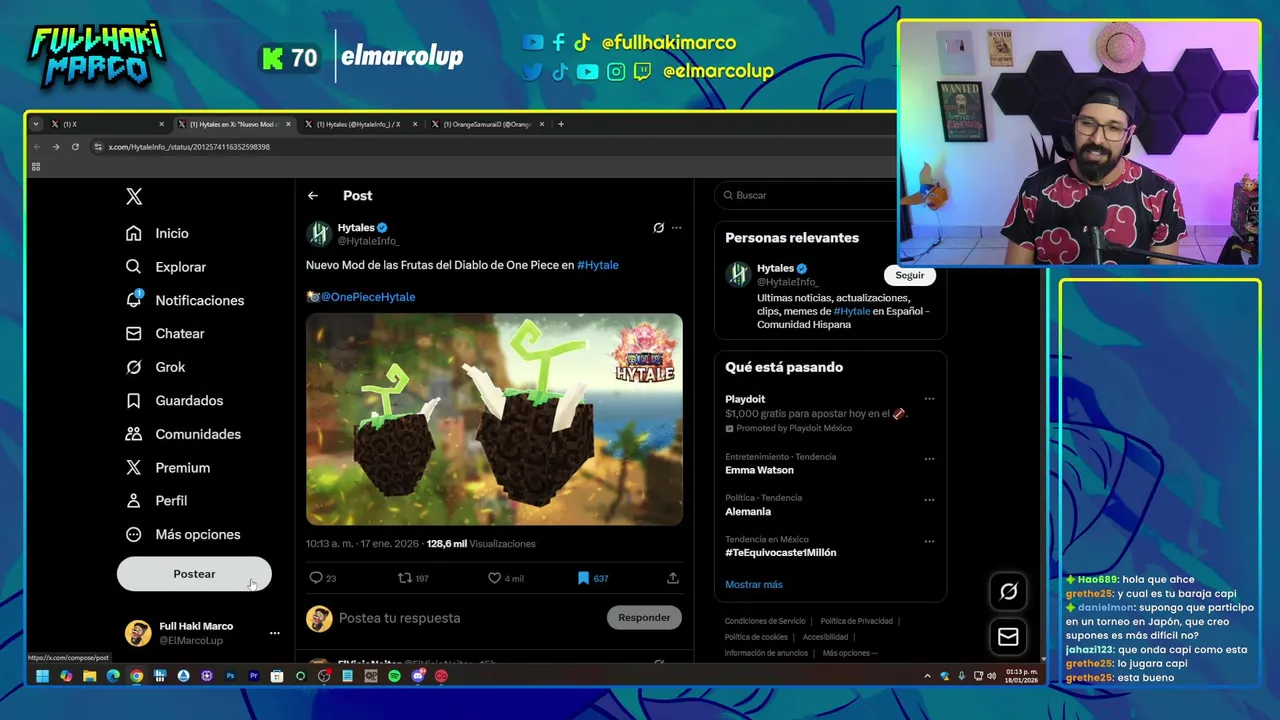Screen dimensions: 1280x720
Task: Open Perfil in sidebar
Action: coord(156,501)
